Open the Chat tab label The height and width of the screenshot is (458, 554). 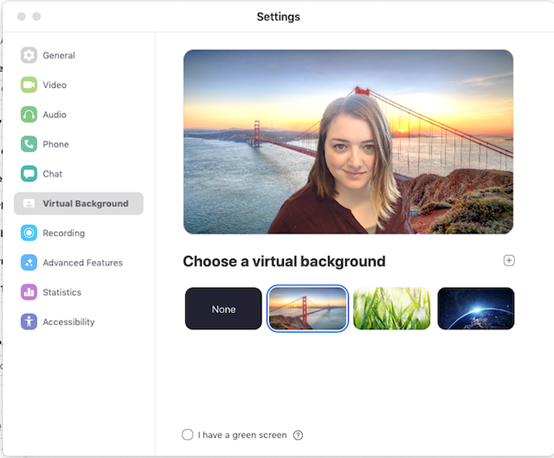[52, 174]
